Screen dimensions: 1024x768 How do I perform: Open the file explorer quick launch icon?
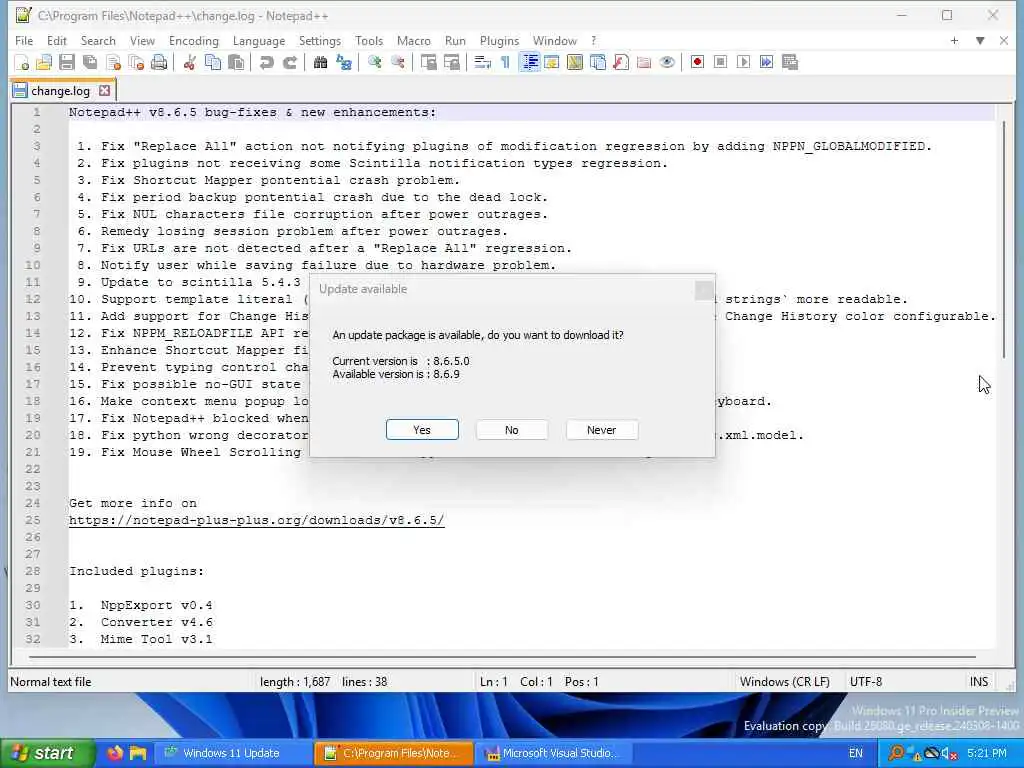click(138, 753)
